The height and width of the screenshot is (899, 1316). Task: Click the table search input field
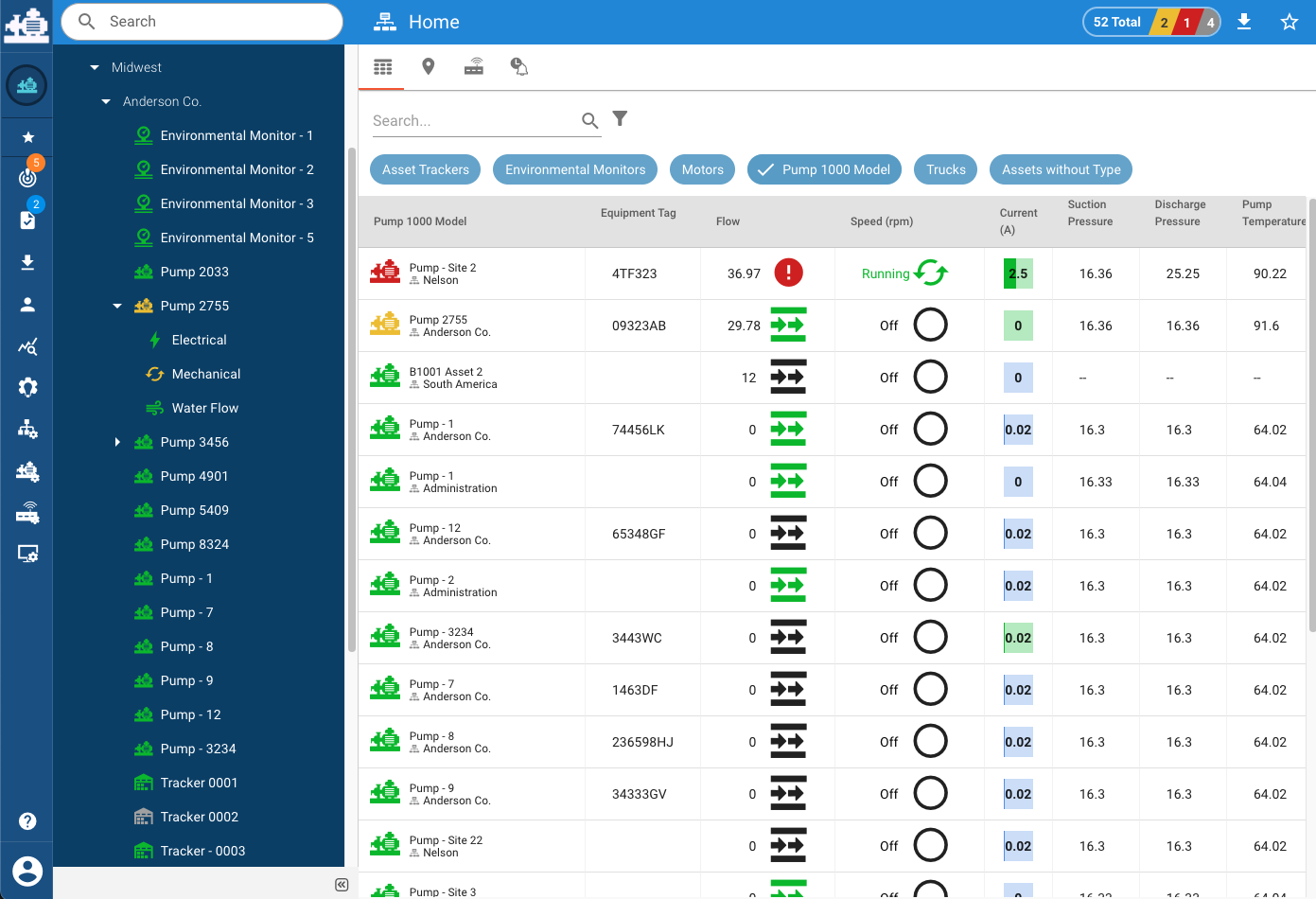[473, 119]
